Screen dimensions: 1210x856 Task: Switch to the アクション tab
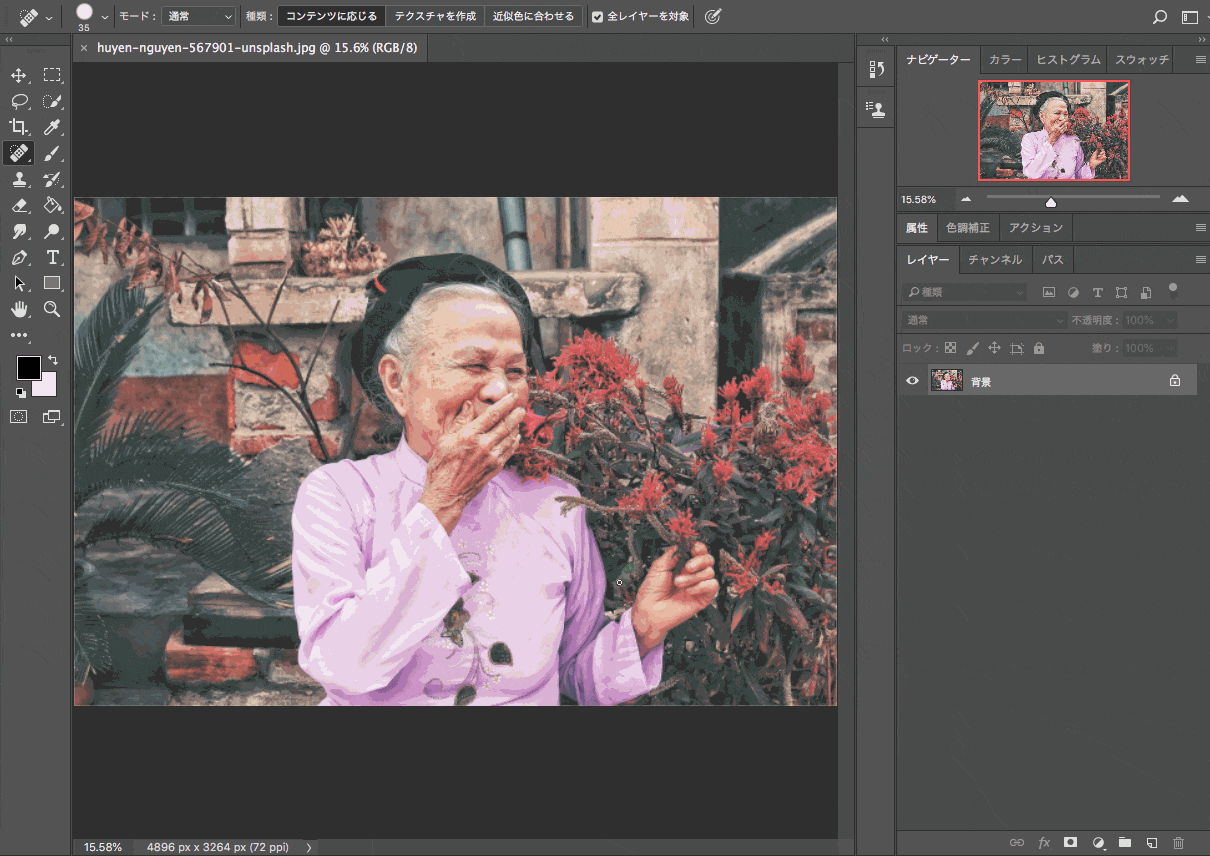[1036, 228]
